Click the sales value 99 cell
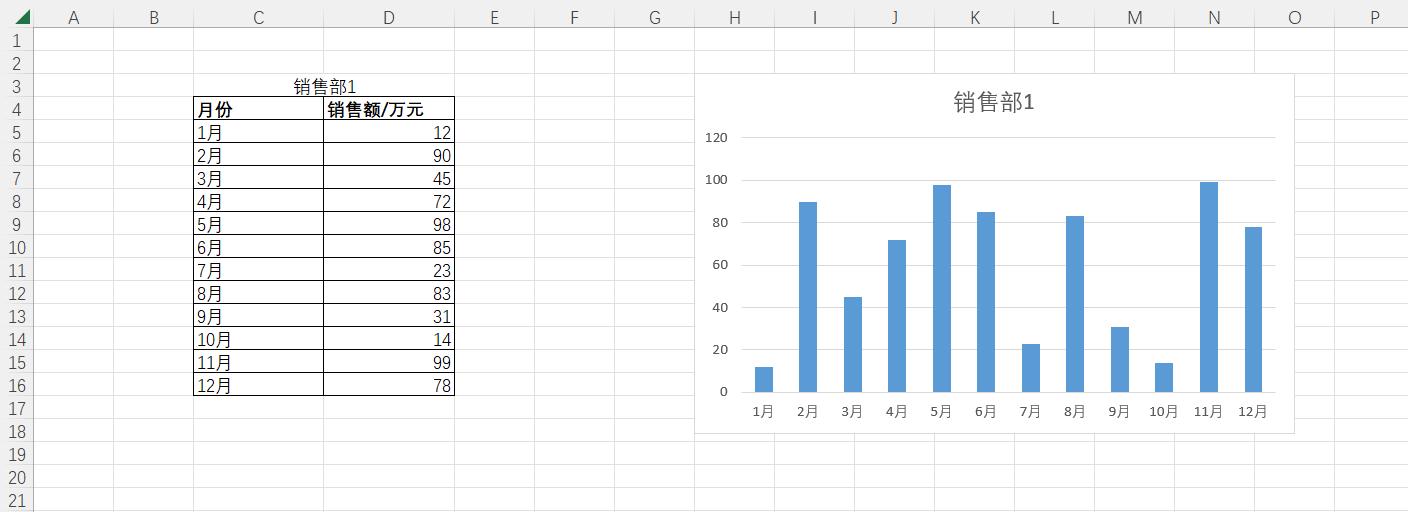1408x512 pixels. point(388,362)
